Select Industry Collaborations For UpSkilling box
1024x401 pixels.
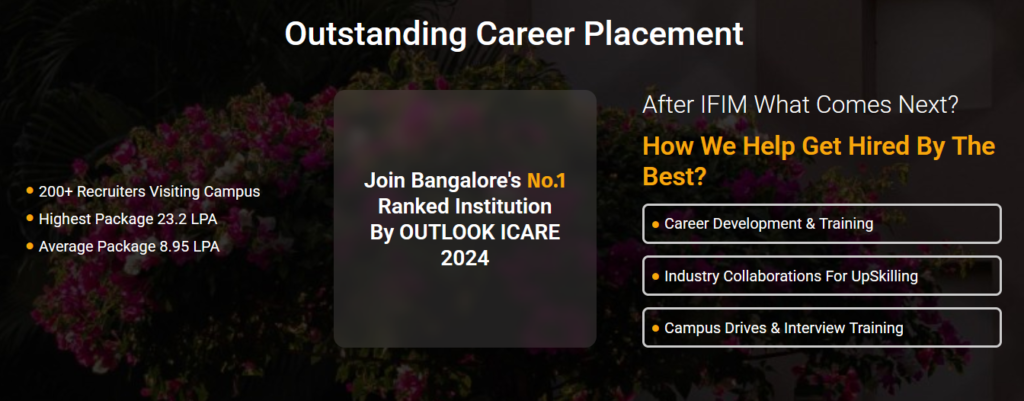coord(822,276)
